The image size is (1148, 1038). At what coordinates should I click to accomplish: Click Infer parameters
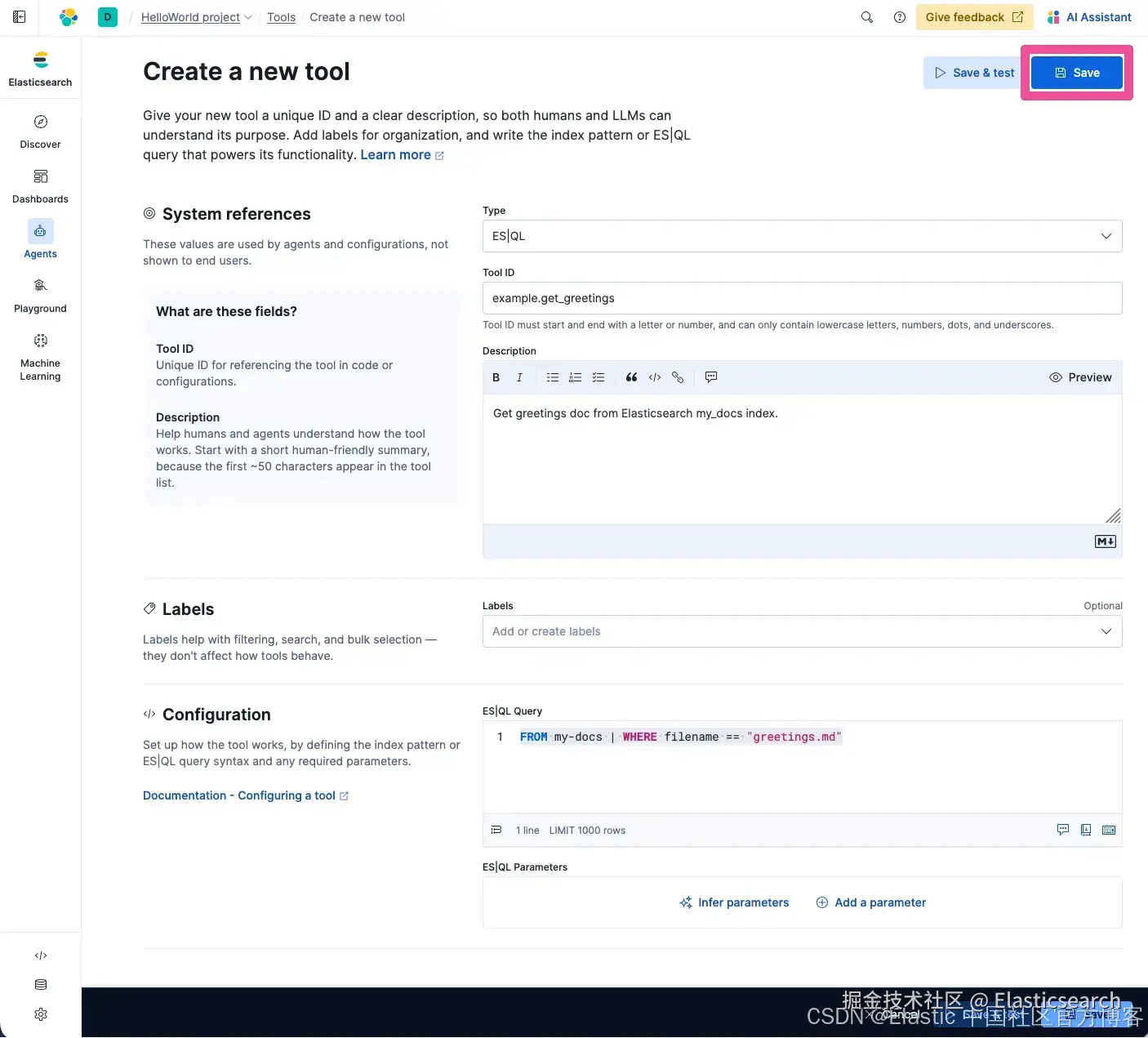(734, 902)
